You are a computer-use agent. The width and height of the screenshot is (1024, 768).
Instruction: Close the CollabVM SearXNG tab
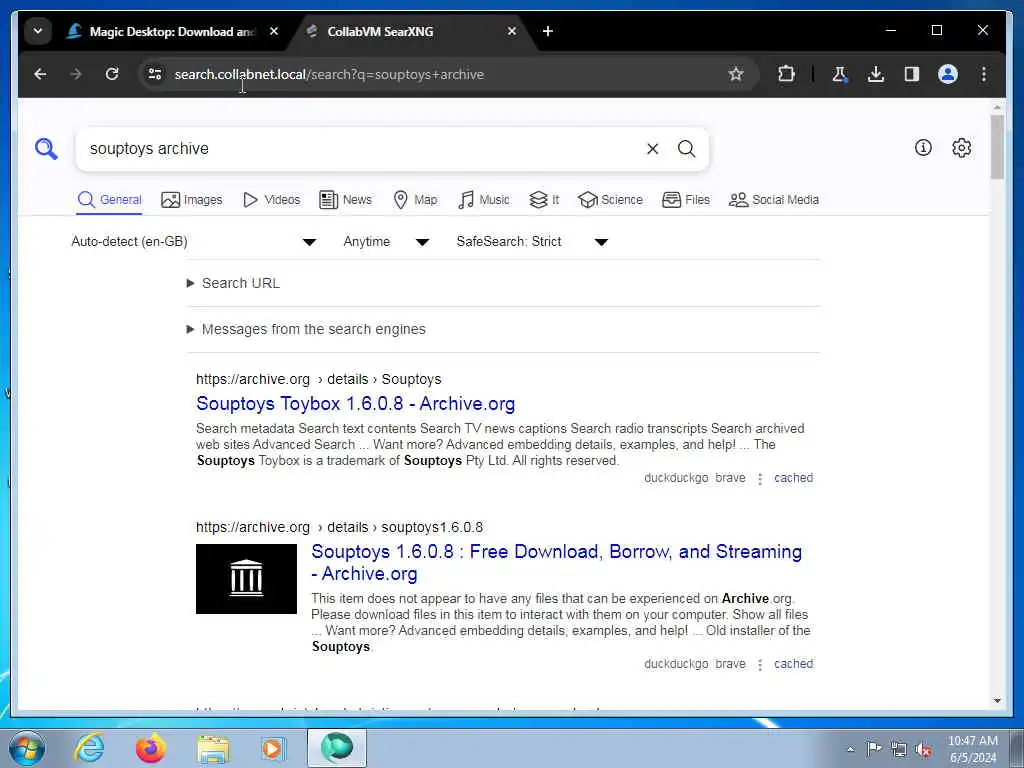[512, 31]
